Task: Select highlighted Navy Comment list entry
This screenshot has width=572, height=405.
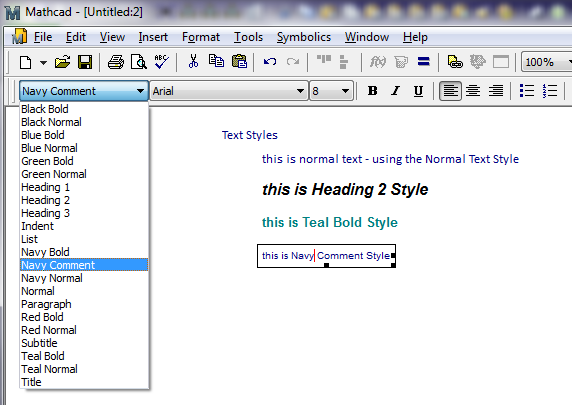Action: 84,265
